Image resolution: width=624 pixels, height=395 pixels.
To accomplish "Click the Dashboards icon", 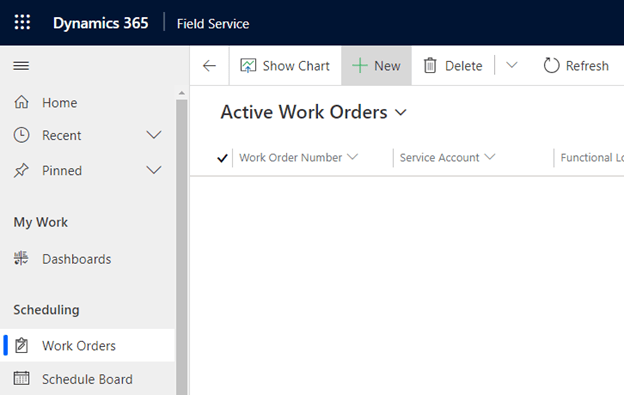I will point(21,259).
